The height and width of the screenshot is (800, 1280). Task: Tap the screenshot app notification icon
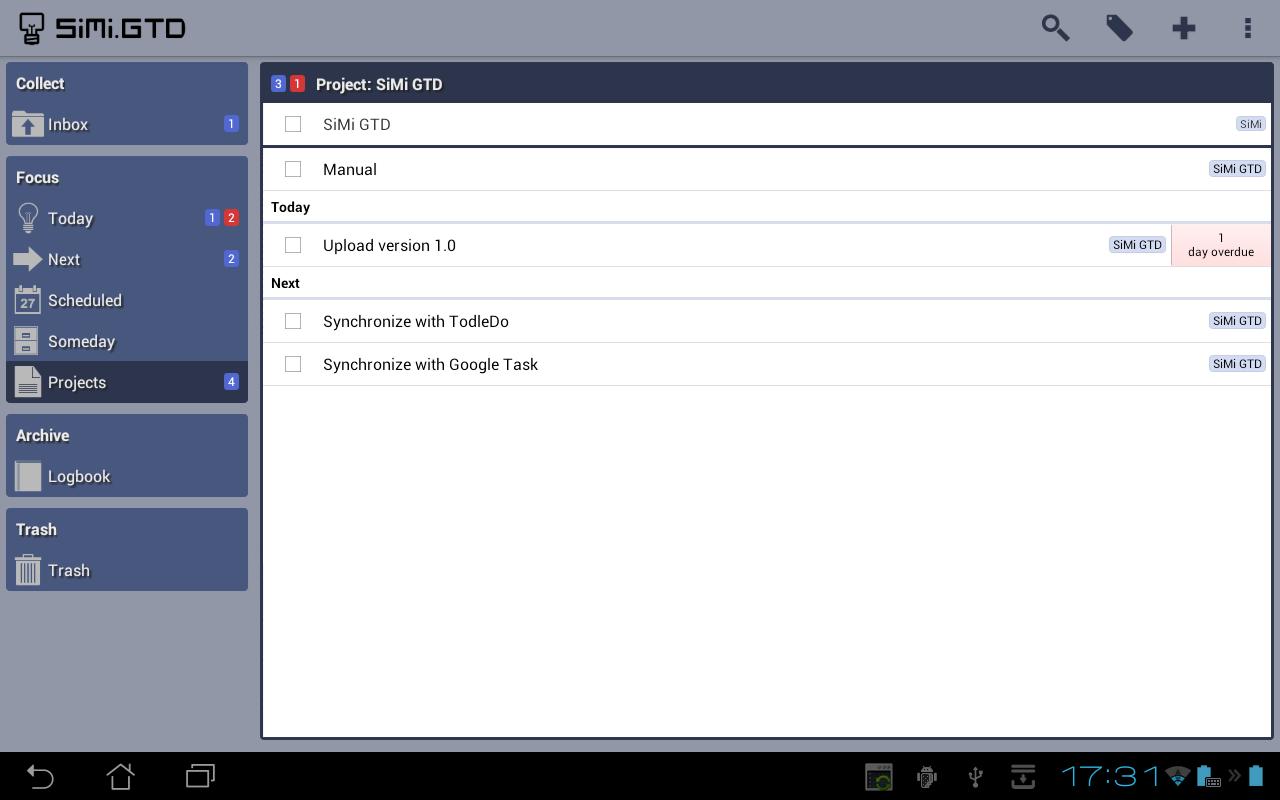[x=879, y=776]
